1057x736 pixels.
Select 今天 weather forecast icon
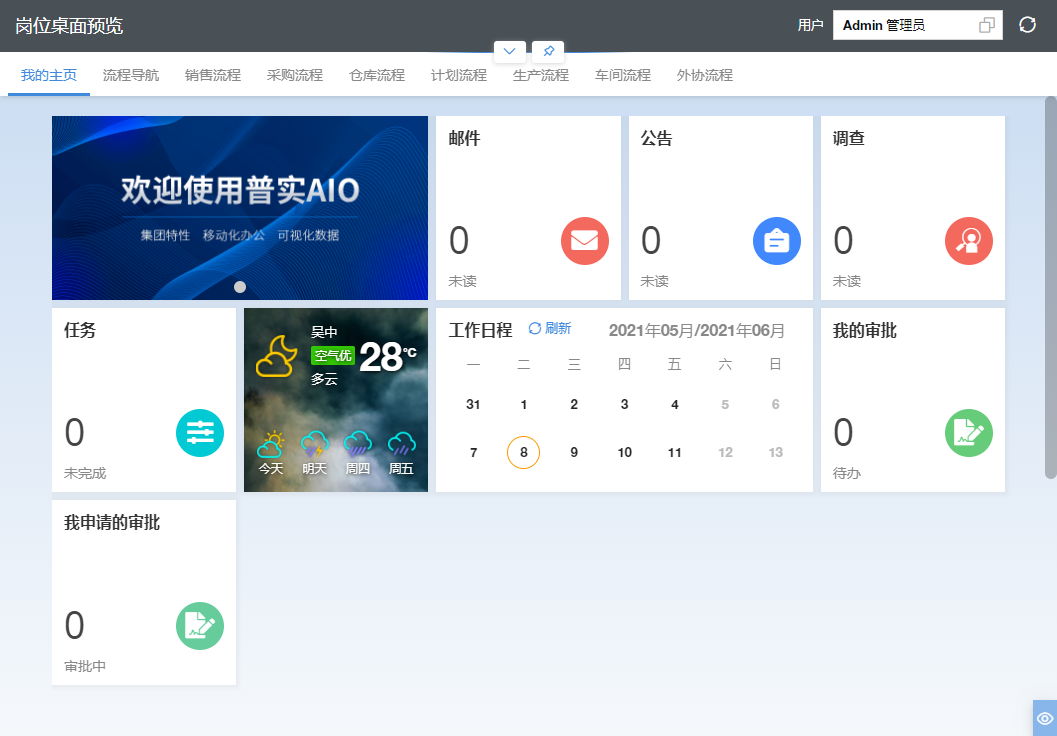(270, 443)
